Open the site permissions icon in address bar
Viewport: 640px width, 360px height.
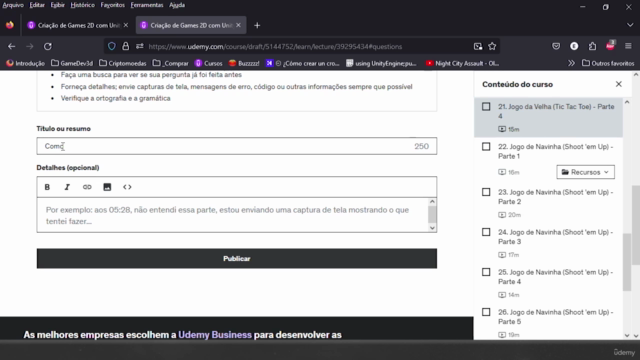[140, 47]
